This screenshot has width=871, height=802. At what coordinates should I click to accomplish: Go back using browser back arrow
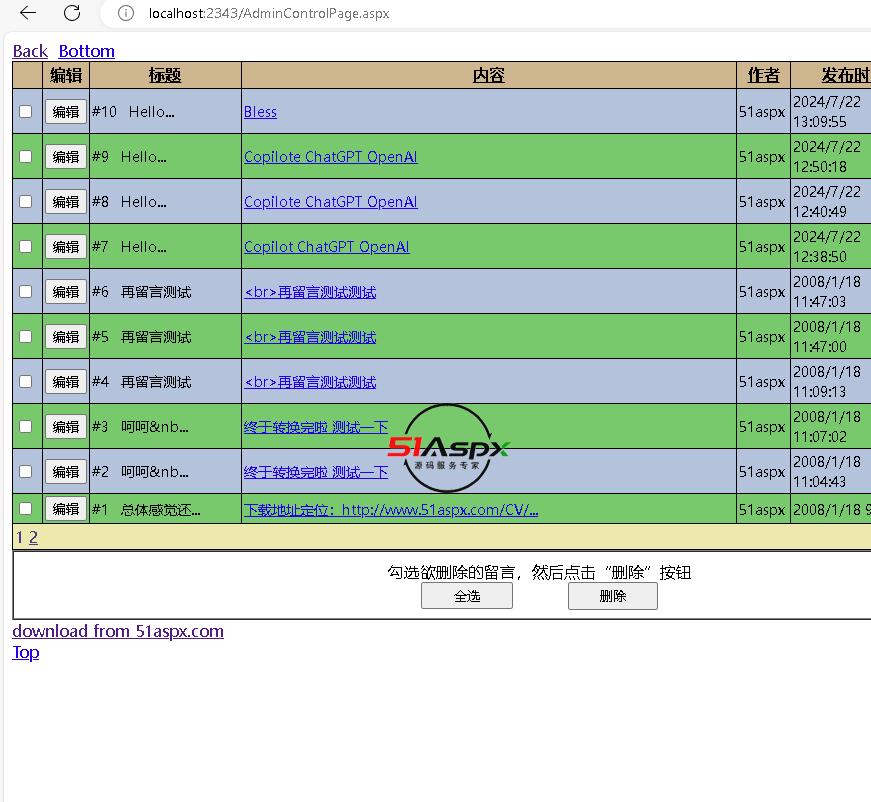[27, 13]
